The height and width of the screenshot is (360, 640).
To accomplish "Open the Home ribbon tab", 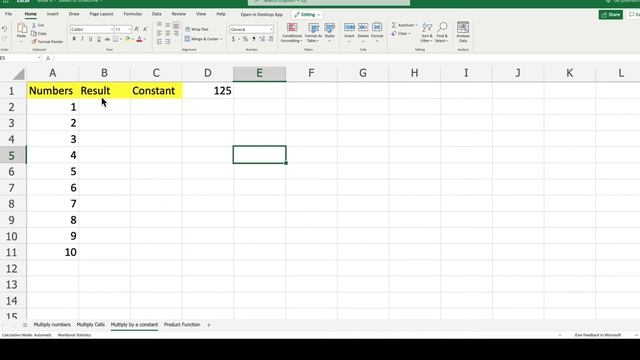I will tap(31, 14).
